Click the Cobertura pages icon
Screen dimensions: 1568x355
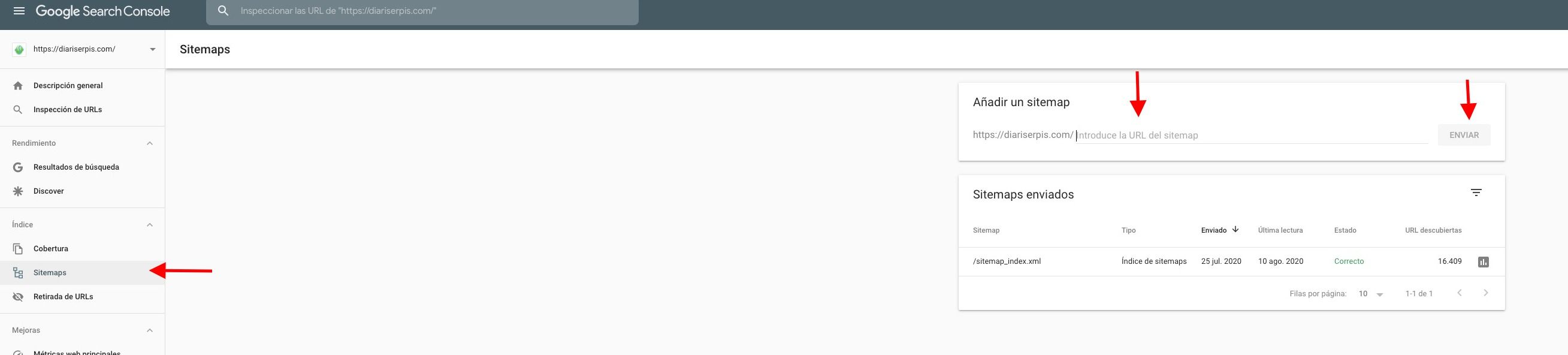18,248
